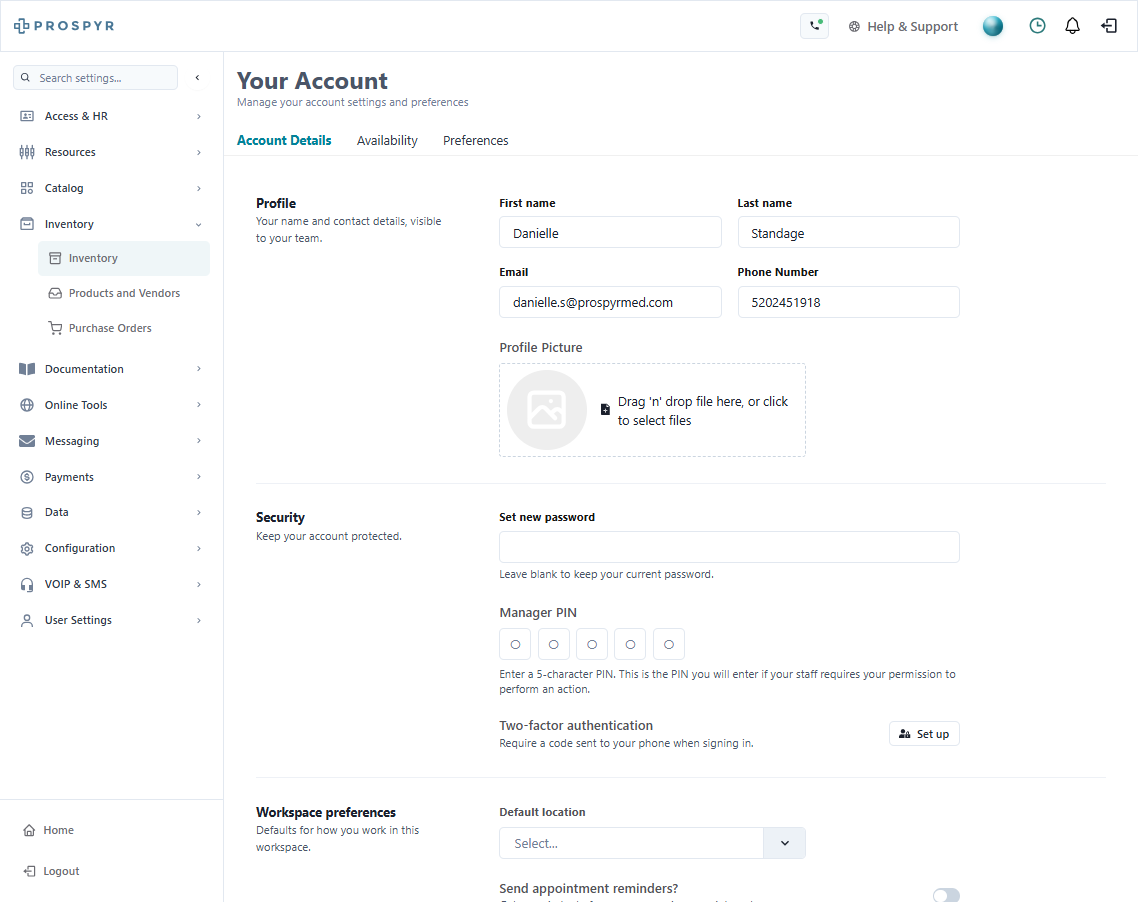Image resolution: width=1138 pixels, height=902 pixels.
Task: Click drag 'n' drop file upload text
Action: 702,411
